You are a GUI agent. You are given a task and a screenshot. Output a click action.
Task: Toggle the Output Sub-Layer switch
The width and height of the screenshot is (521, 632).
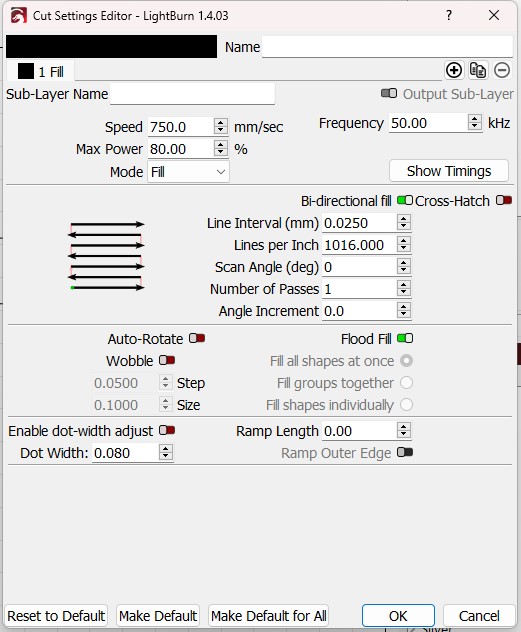point(389,94)
